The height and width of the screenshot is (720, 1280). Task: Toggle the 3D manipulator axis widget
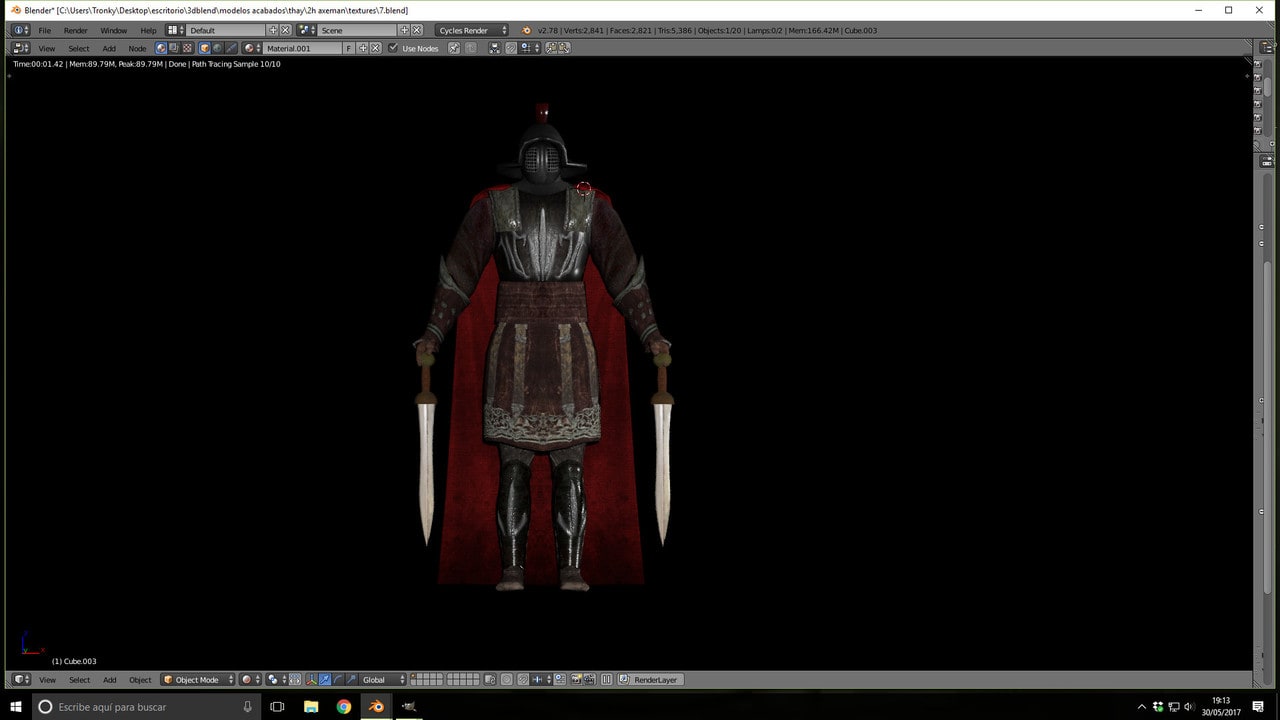[312, 680]
